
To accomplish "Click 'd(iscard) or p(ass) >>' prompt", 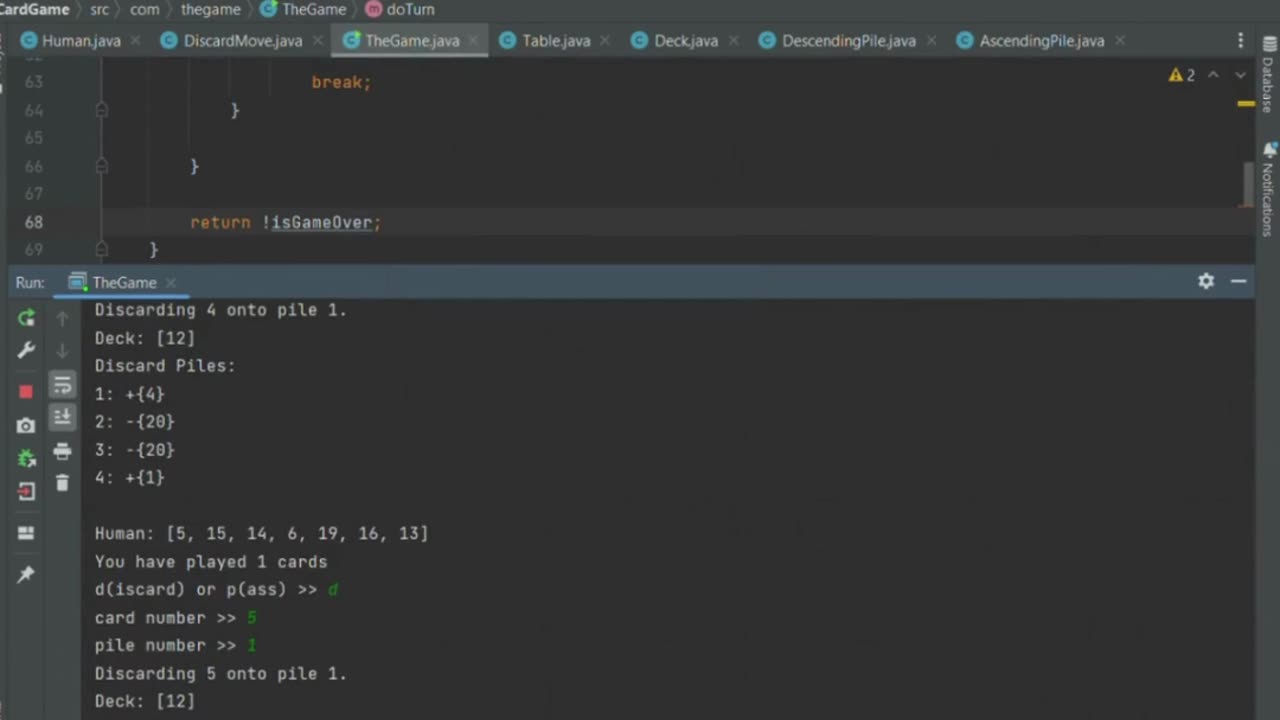I will (206, 590).
